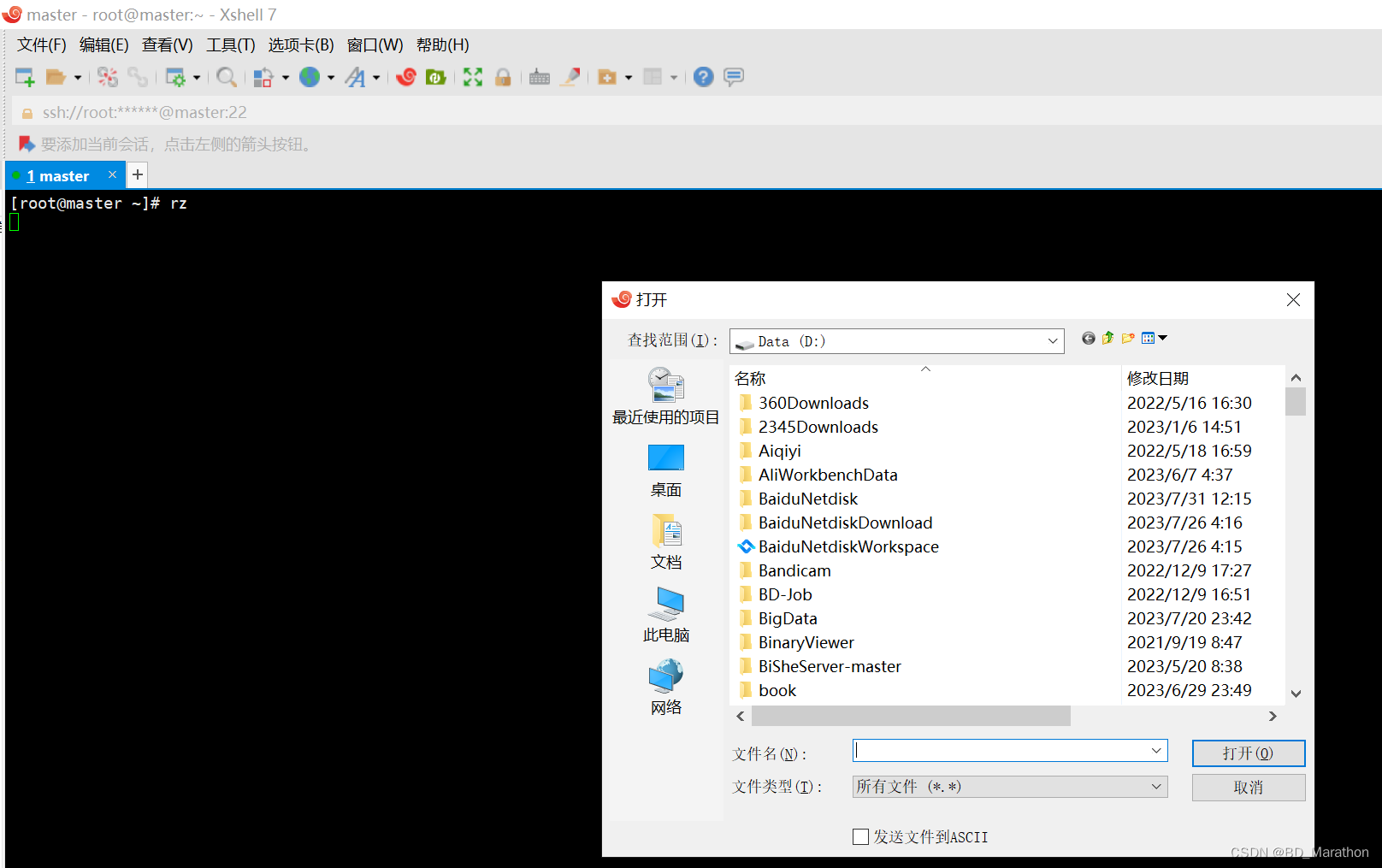
Task: Open the 工具(T) menu
Action: pyautogui.click(x=231, y=45)
